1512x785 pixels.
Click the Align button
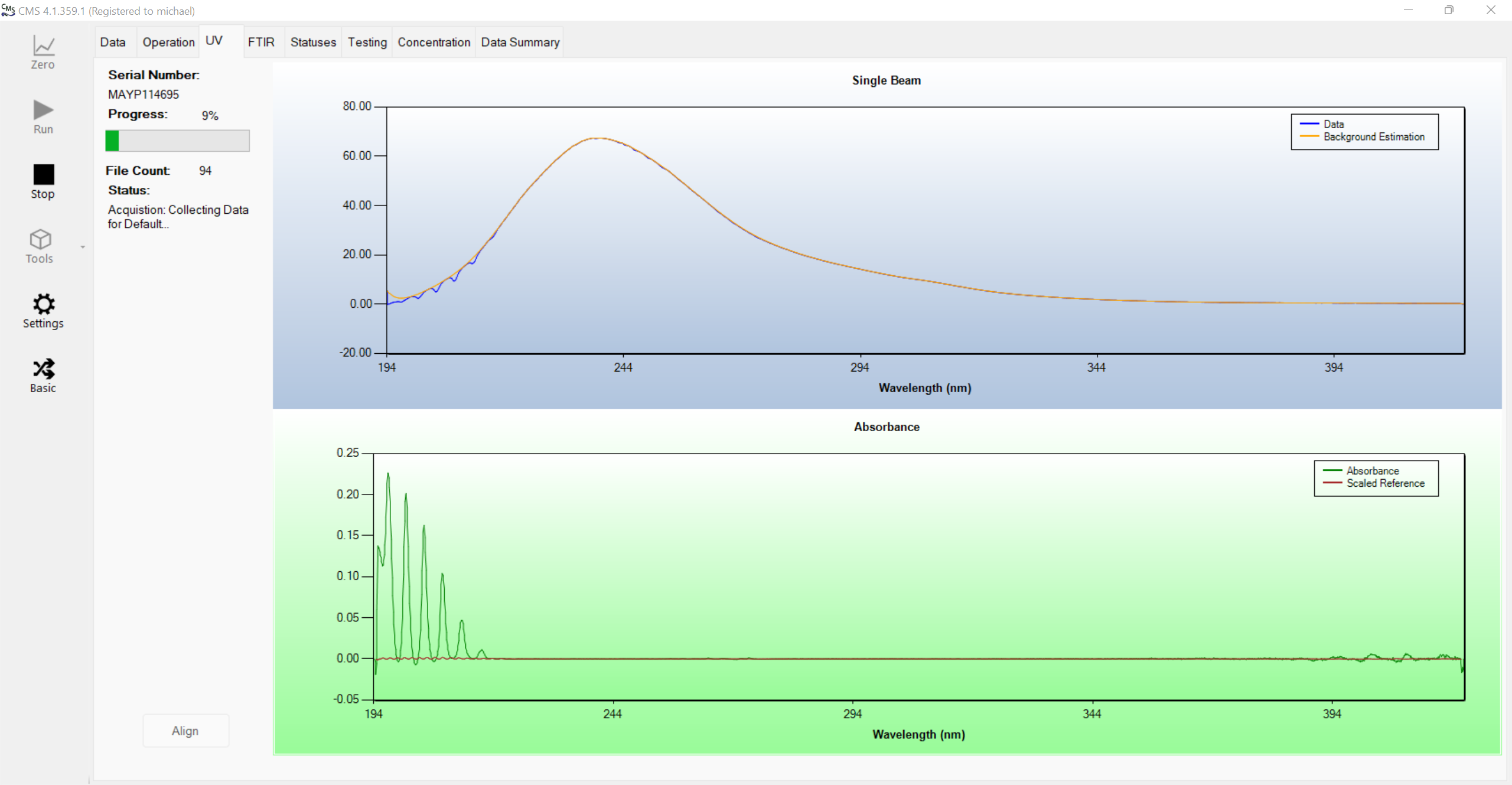point(185,731)
